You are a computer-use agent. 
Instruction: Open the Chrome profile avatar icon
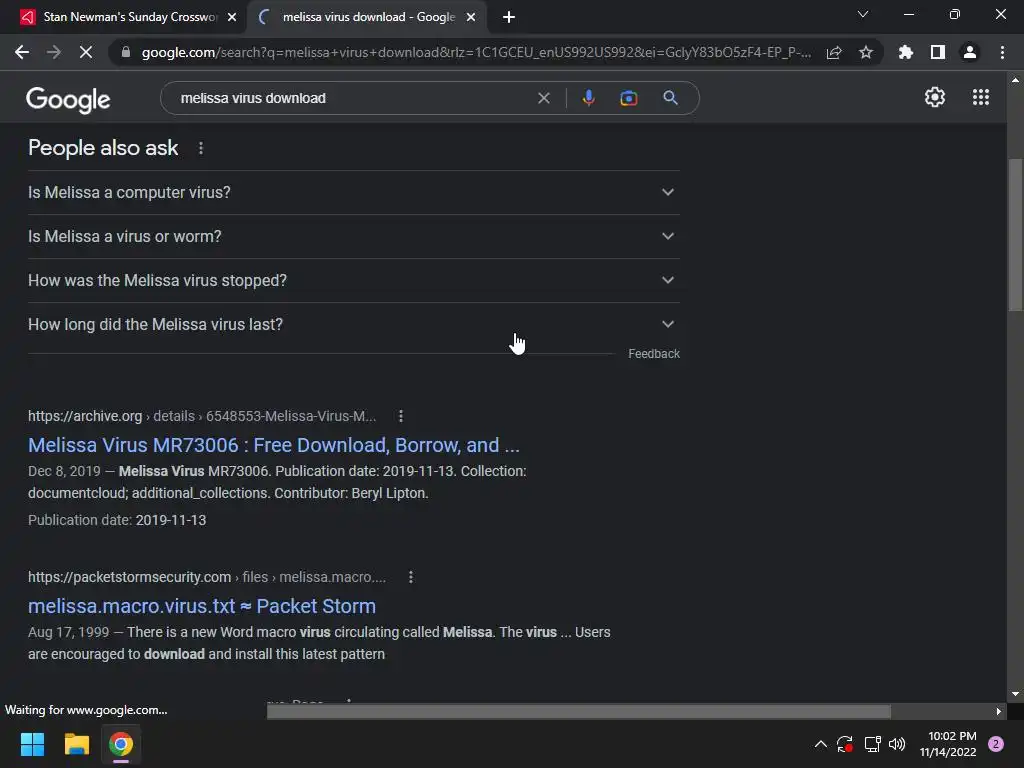point(970,52)
